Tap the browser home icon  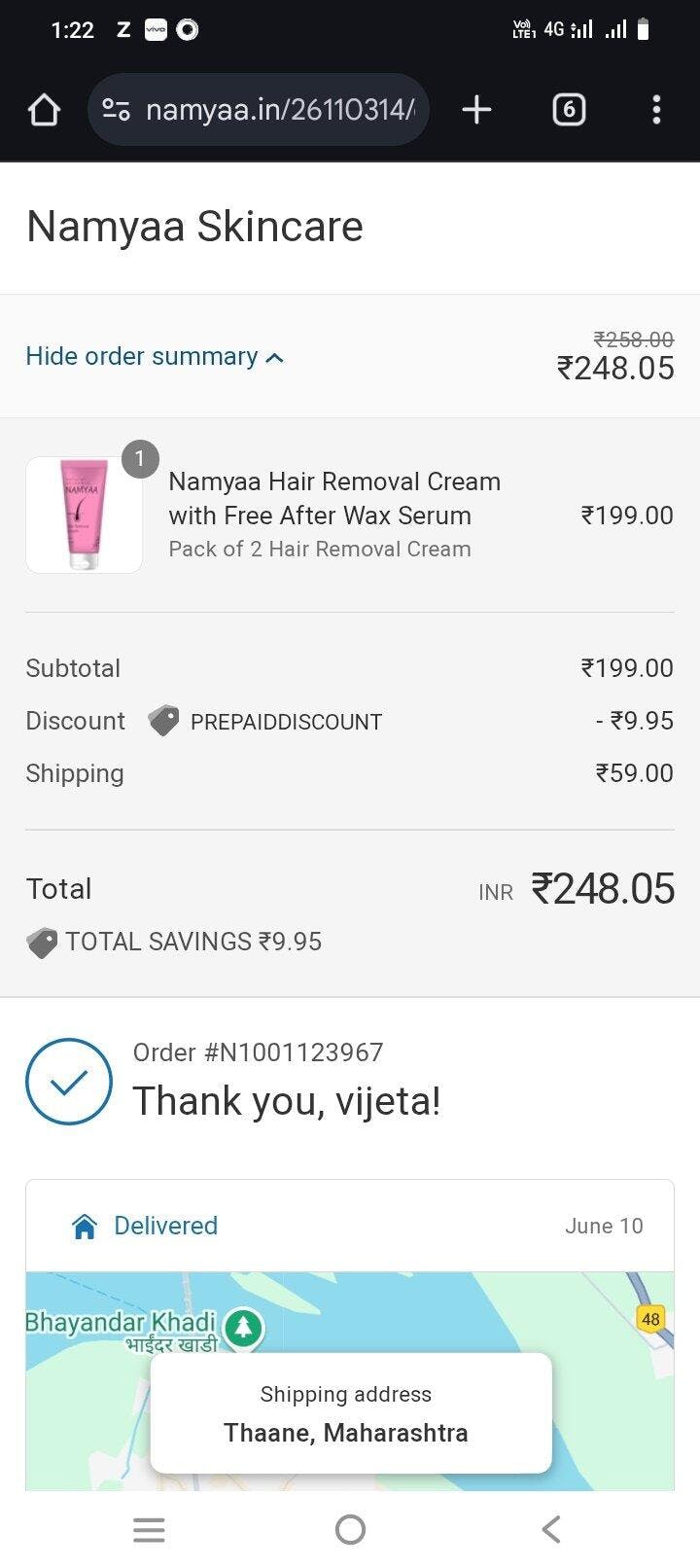[x=44, y=110]
